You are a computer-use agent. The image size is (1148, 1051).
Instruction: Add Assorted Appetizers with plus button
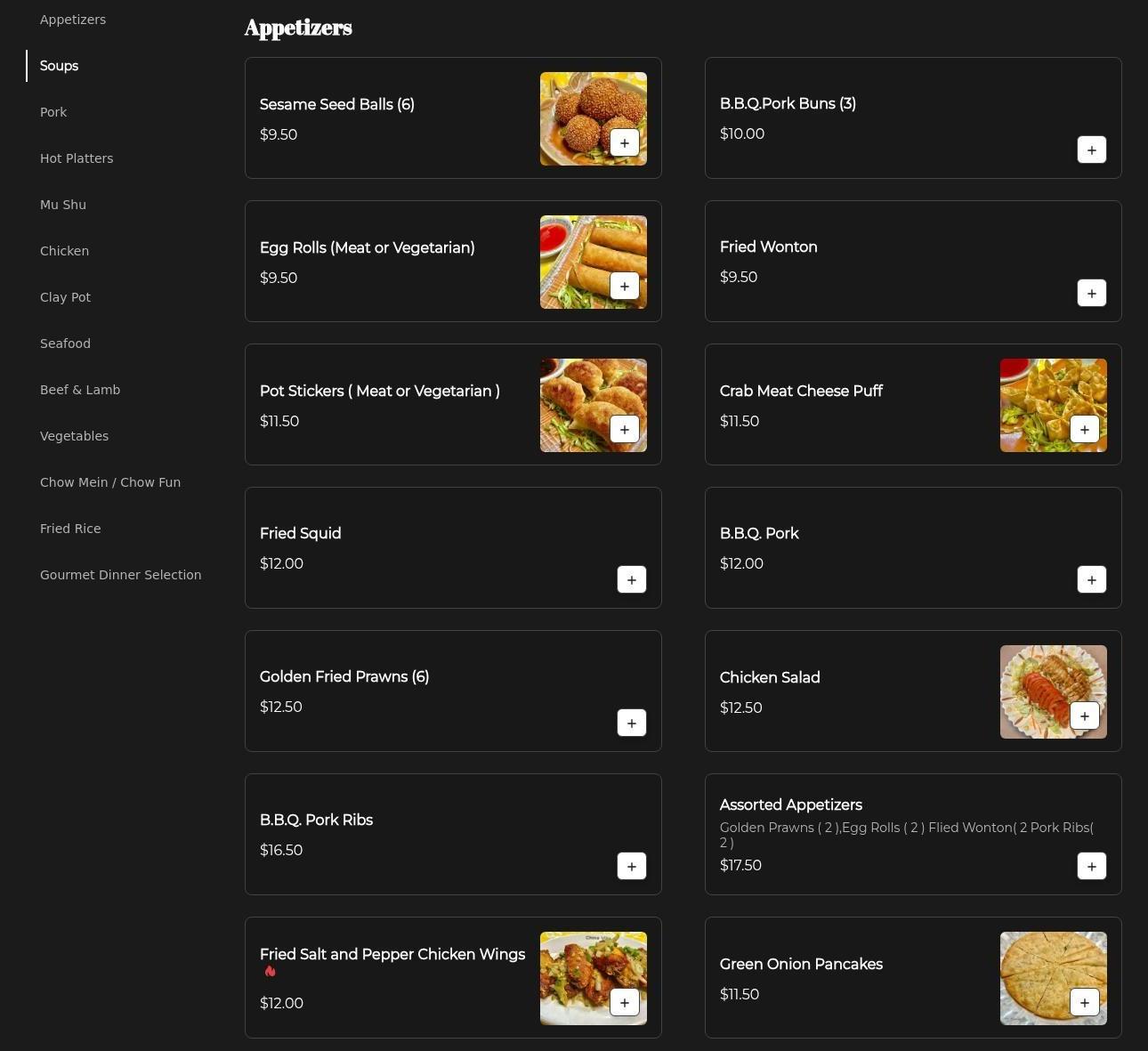click(x=1091, y=867)
